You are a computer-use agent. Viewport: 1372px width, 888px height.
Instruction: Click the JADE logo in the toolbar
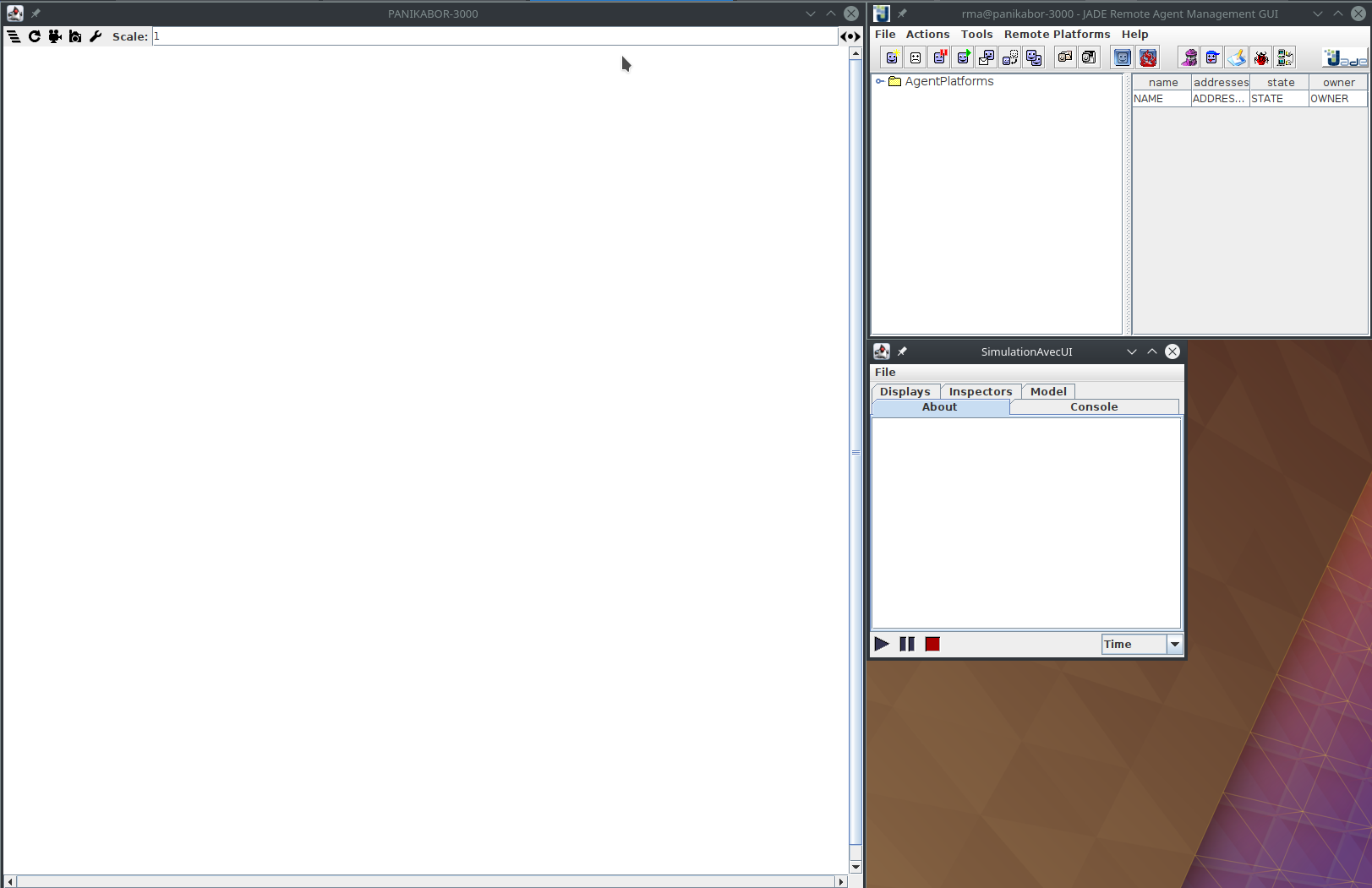coord(1345,57)
